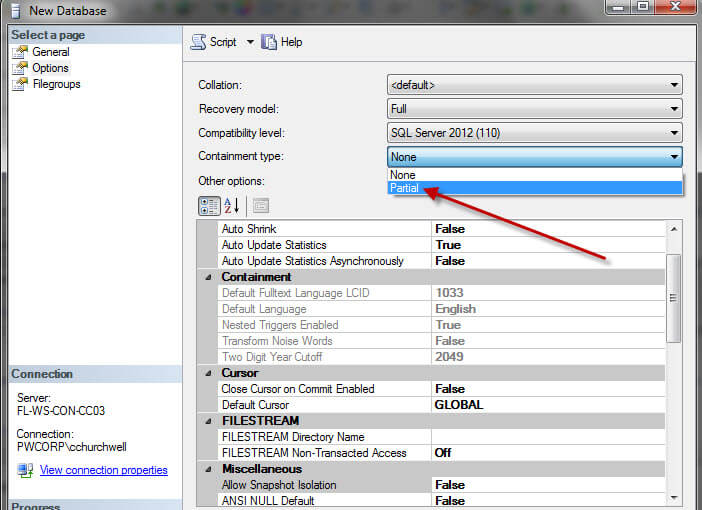The width and height of the screenshot is (702, 510).
Task: Click scroll down arrow in options grid
Action: 674,498
